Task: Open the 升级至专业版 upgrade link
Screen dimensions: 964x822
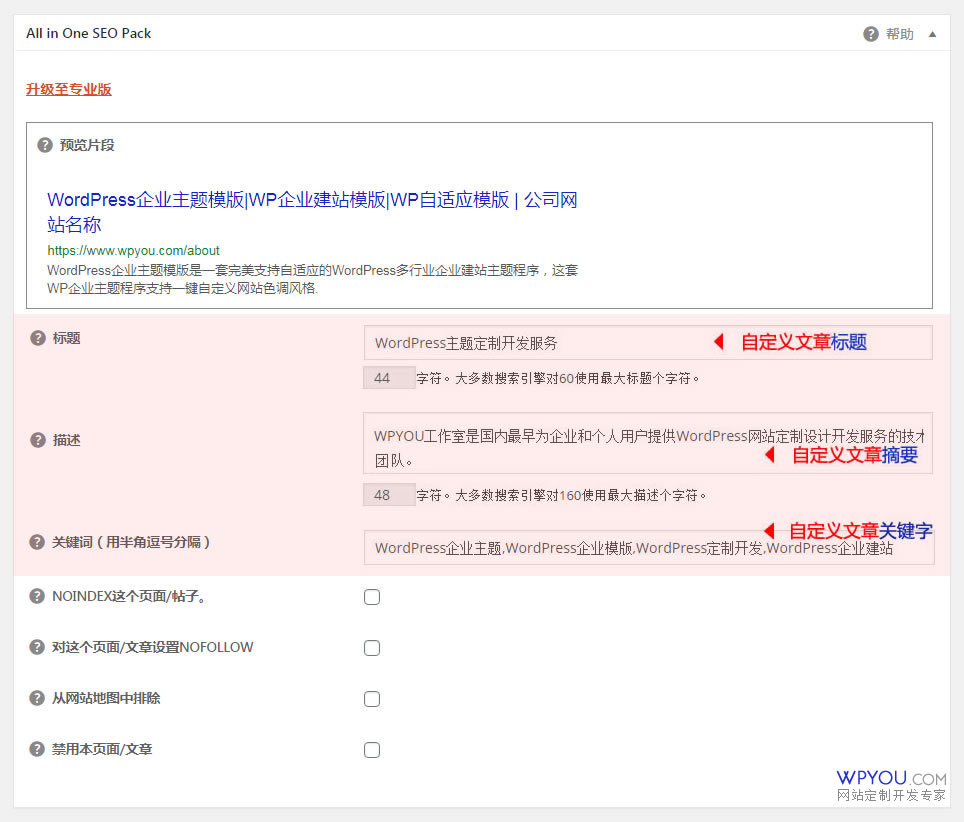Action: coord(69,89)
